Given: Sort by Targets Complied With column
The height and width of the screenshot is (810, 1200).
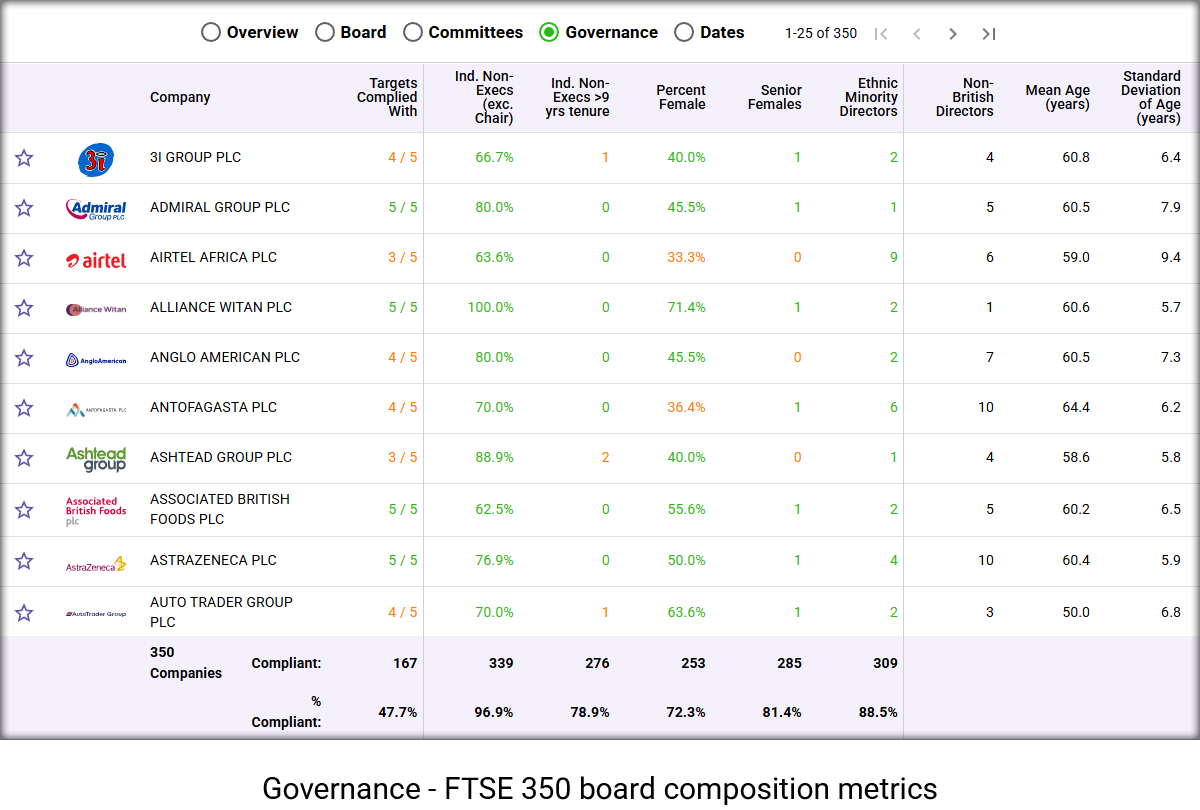Looking at the screenshot, I should (387, 97).
